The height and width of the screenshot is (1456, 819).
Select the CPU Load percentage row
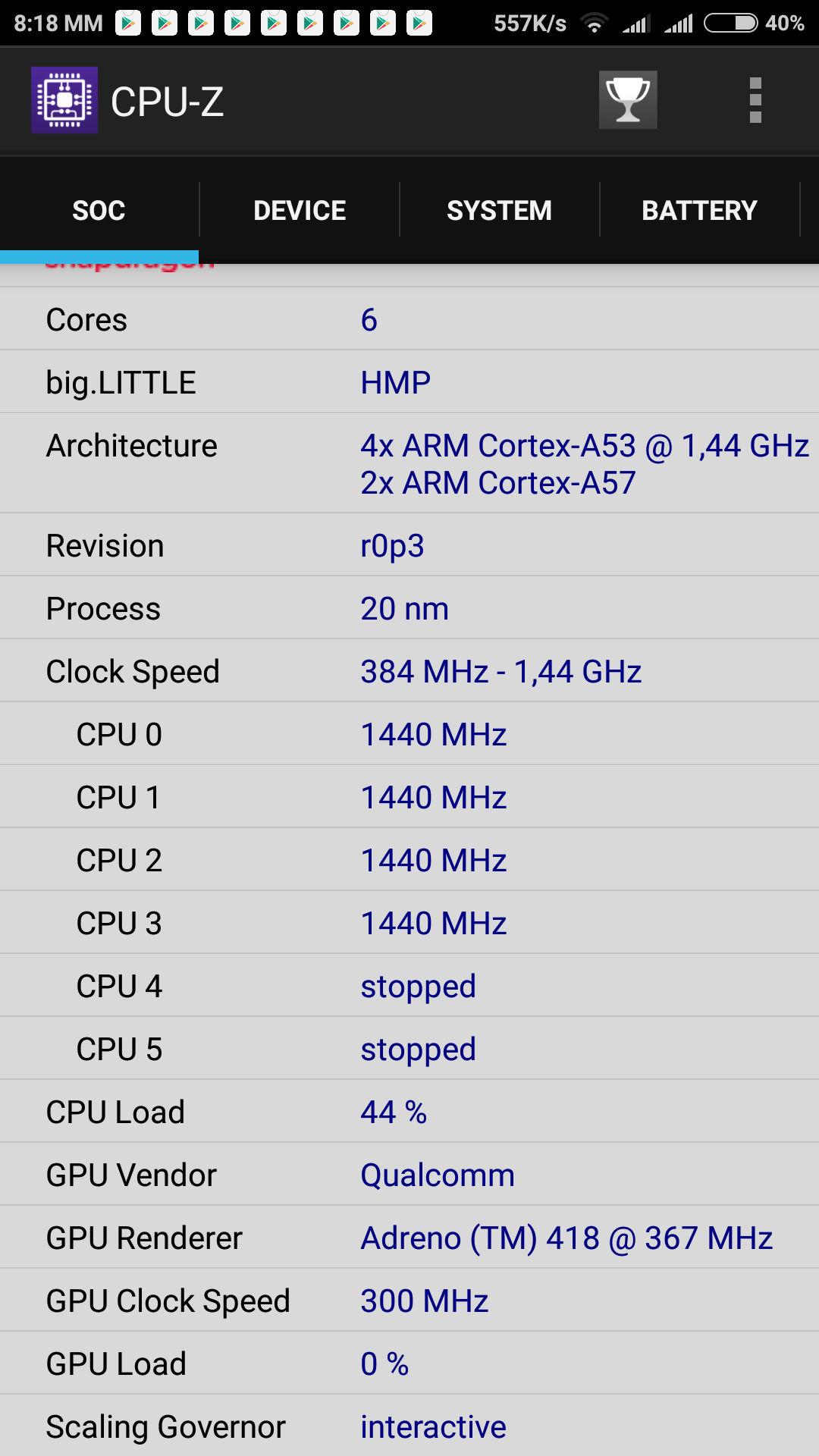click(409, 1112)
